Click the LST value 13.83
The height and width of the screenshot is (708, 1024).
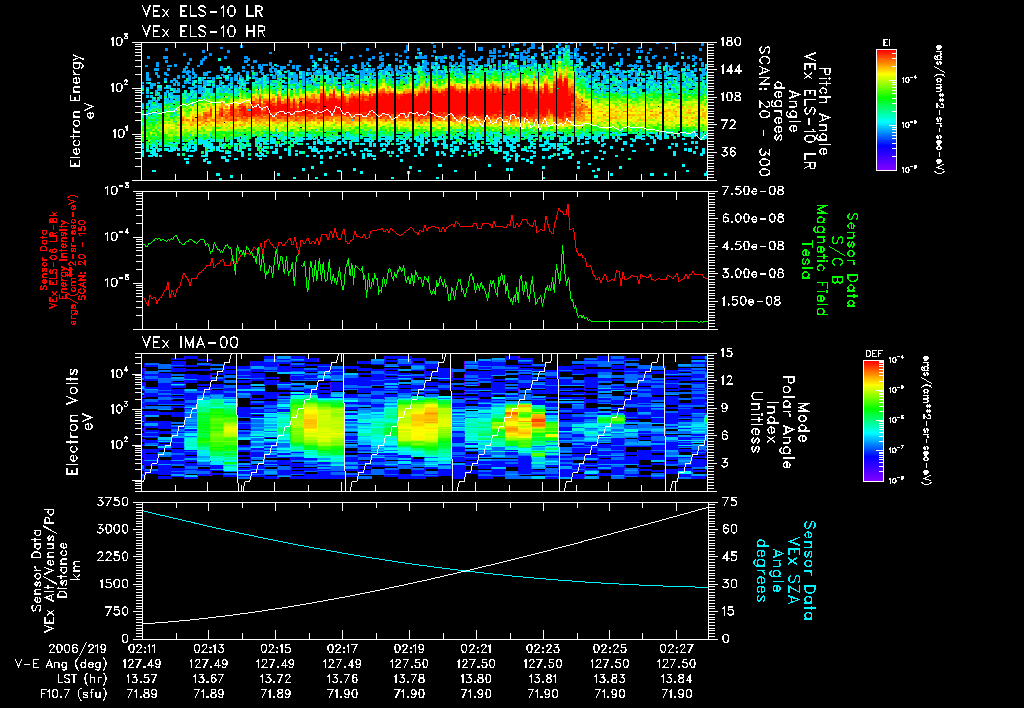coord(609,679)
